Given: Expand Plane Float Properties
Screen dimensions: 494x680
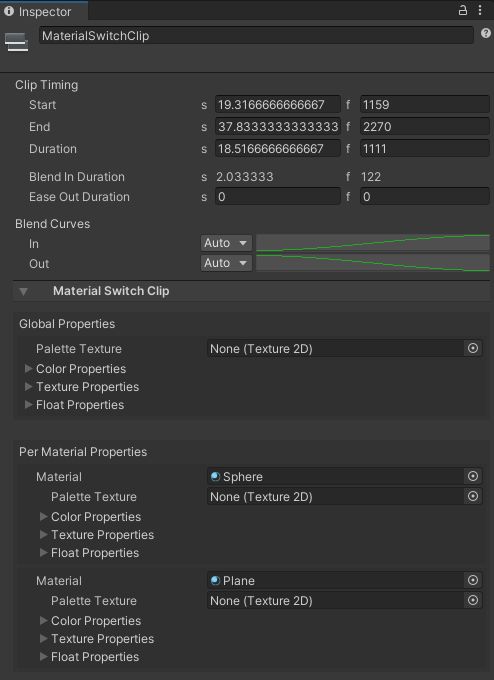Looking at the screenshot, I should click(x=43, y=657).
